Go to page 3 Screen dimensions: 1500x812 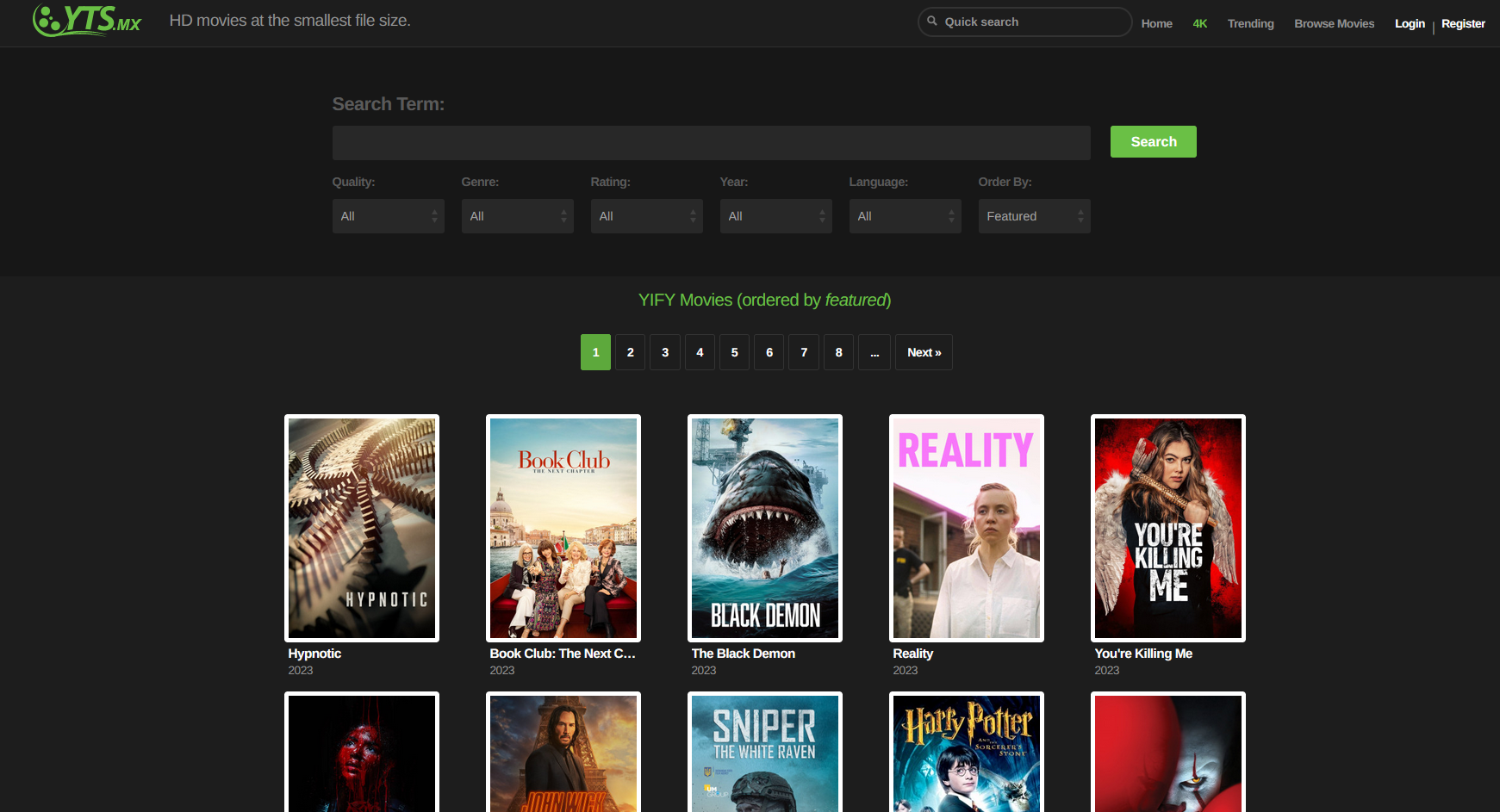click(x=665, y=352)
